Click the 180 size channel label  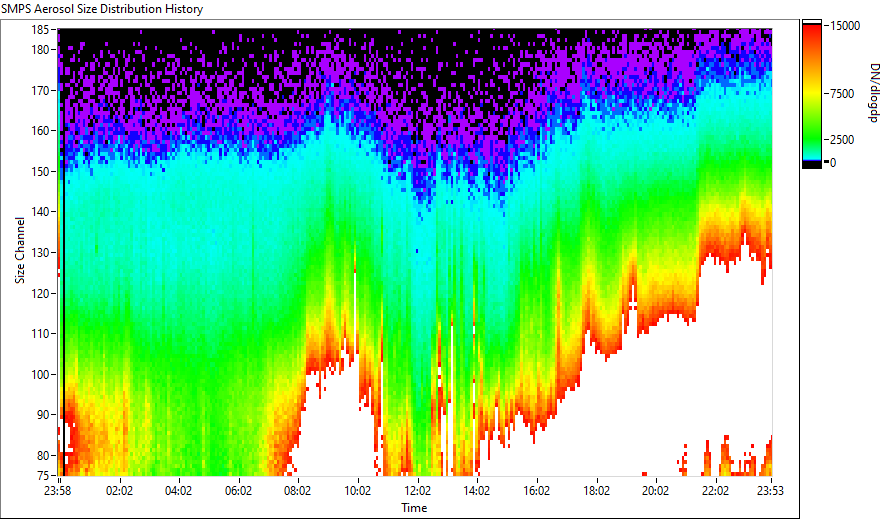click(42, 50)
